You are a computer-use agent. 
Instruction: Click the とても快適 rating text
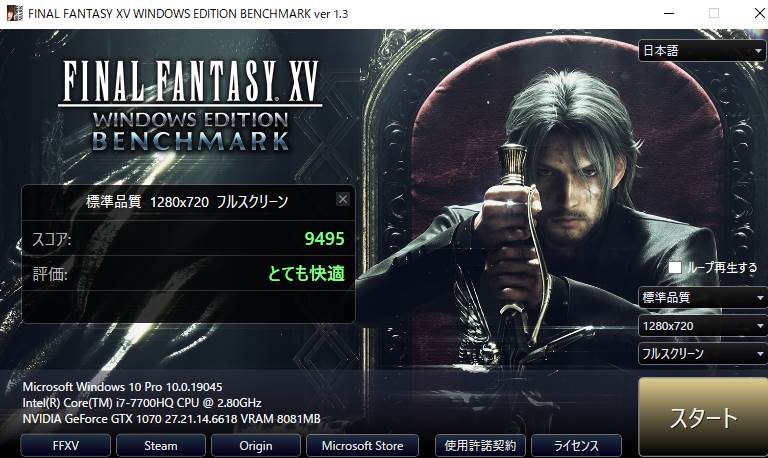pos(306,273)
